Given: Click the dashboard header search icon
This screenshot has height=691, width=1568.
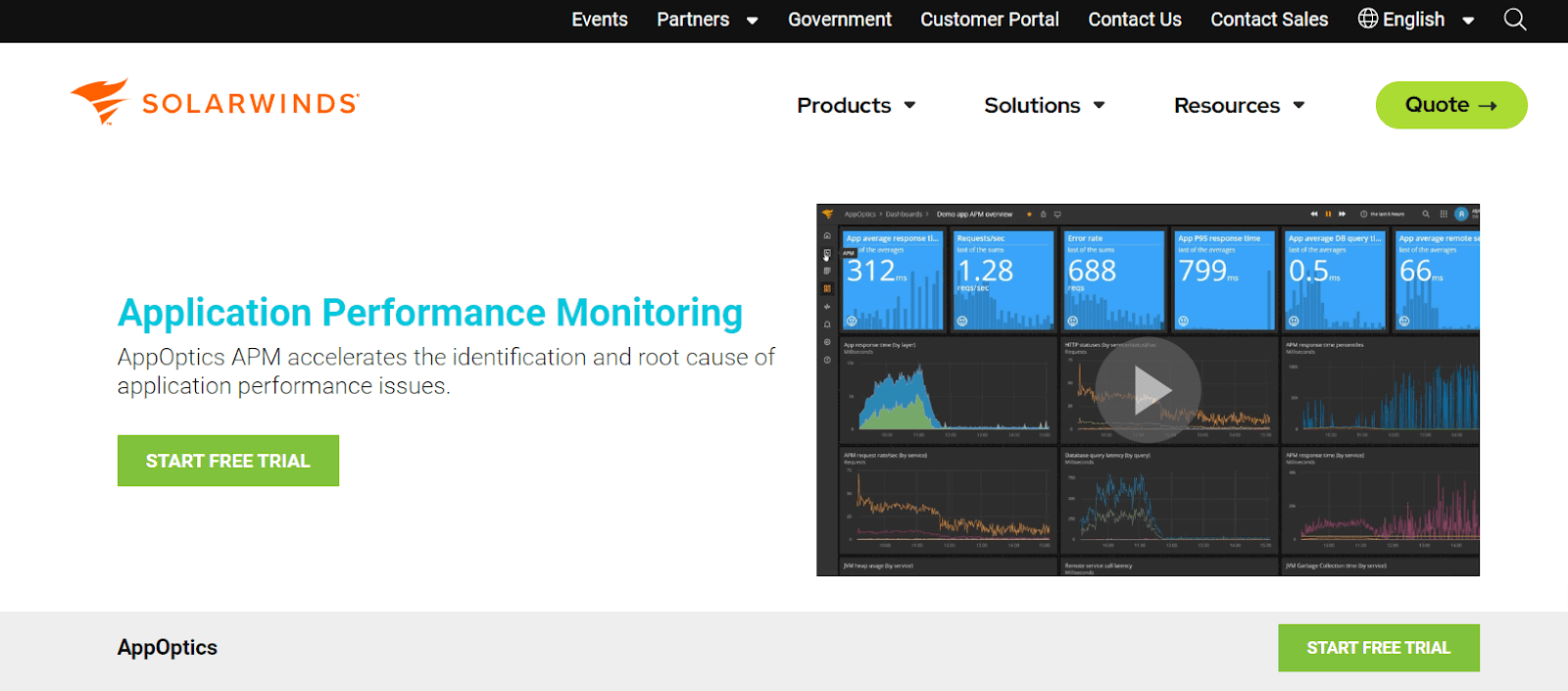Looking at the screenshot, I should [1426, 214].
